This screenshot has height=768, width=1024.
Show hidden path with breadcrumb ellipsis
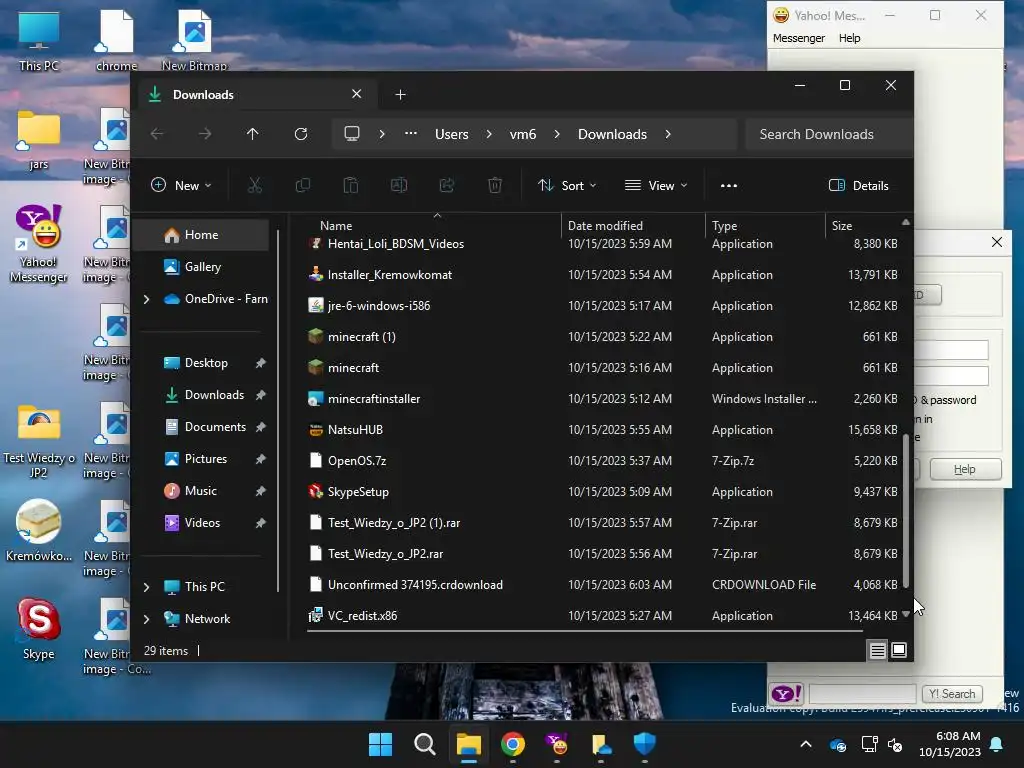coord(411,133)
